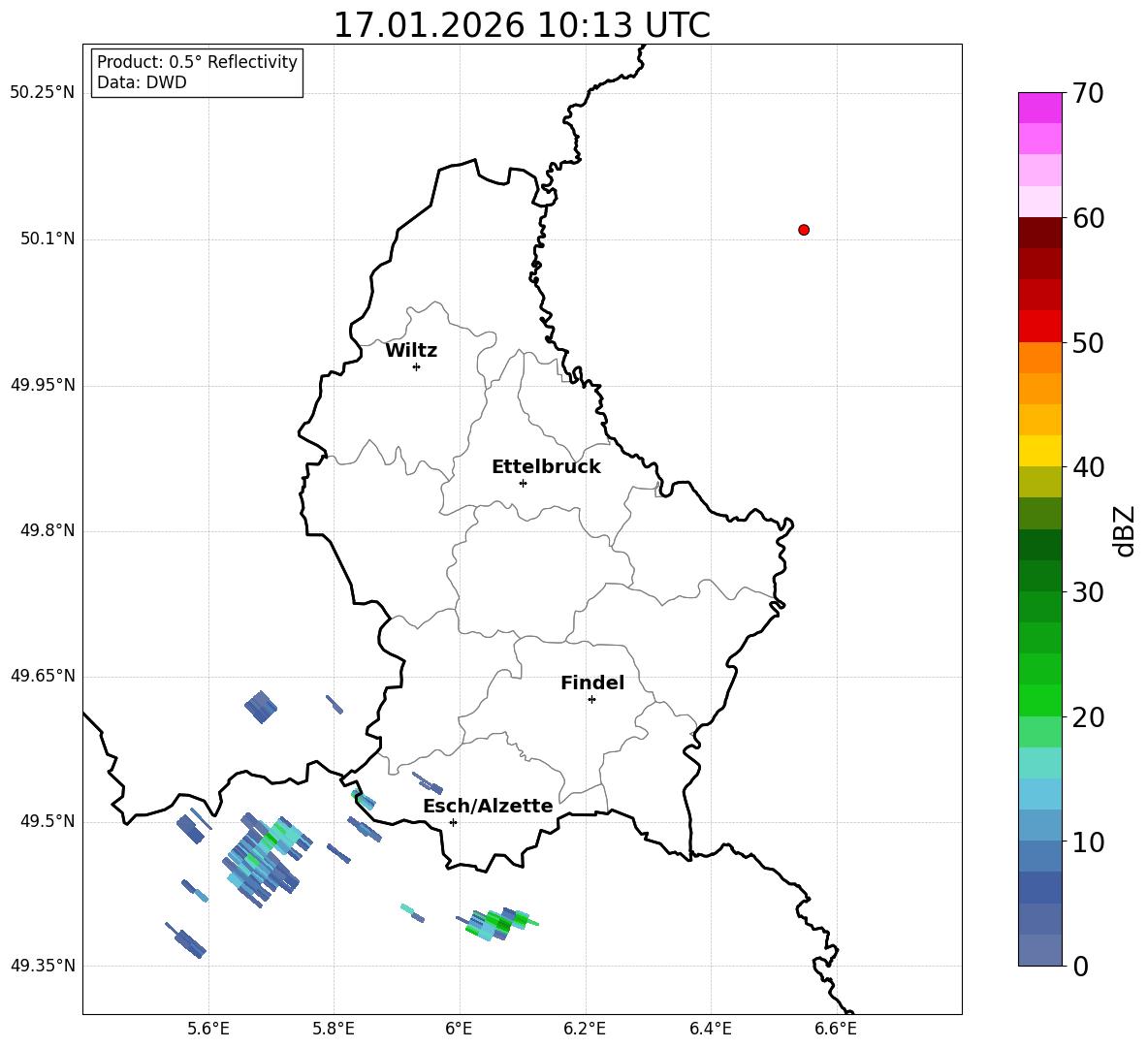The image size is (1148, 1048).
Task: Click the Wiltz station cross marker
Action: 416,366
